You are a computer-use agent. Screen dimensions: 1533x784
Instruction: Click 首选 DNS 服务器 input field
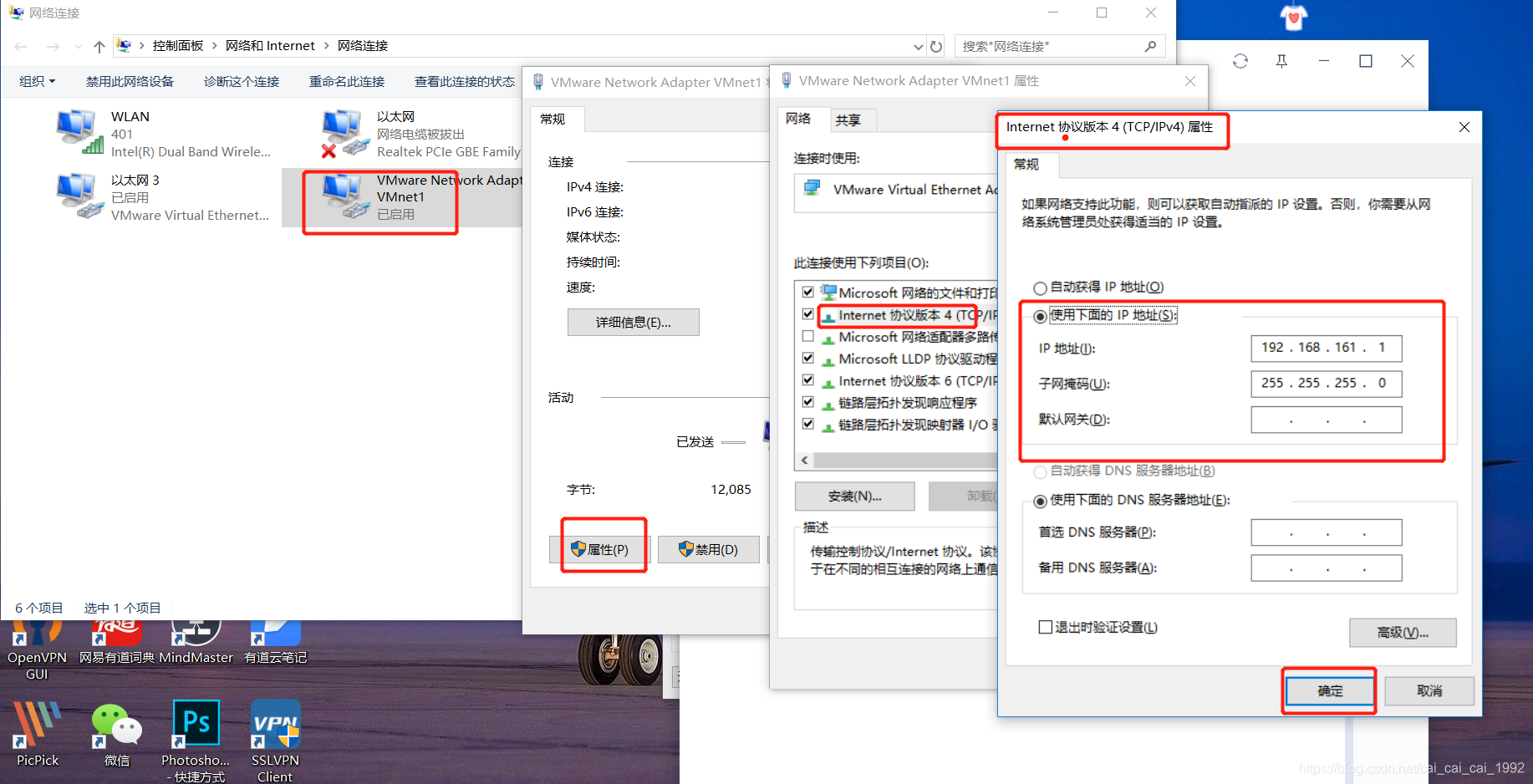1326,532
